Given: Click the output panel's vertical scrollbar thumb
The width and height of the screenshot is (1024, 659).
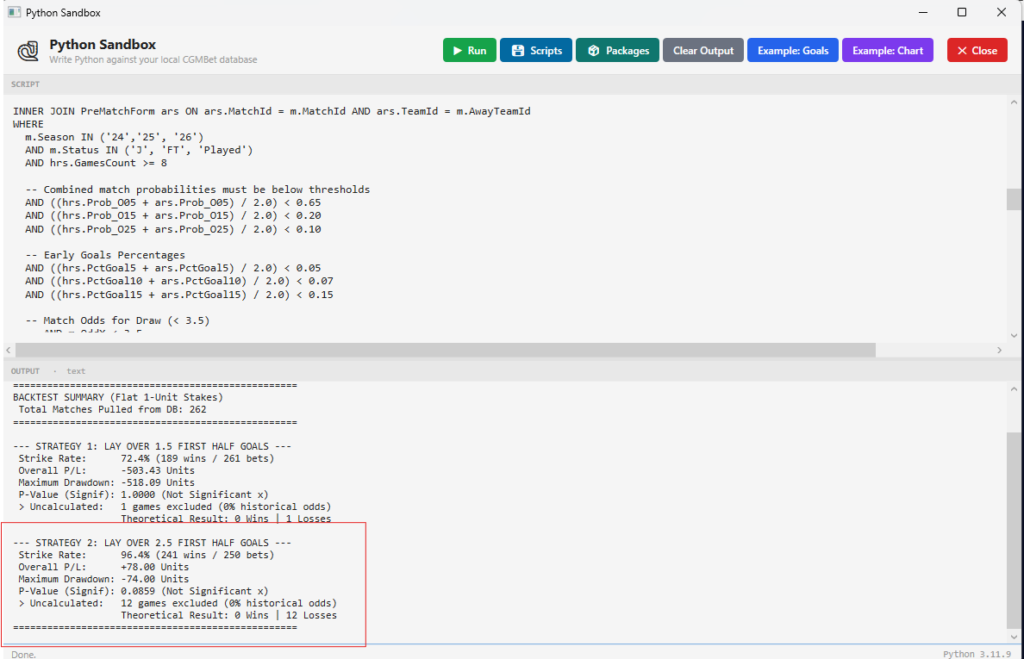Looking at the screenshot, I should pos(1014,530).
